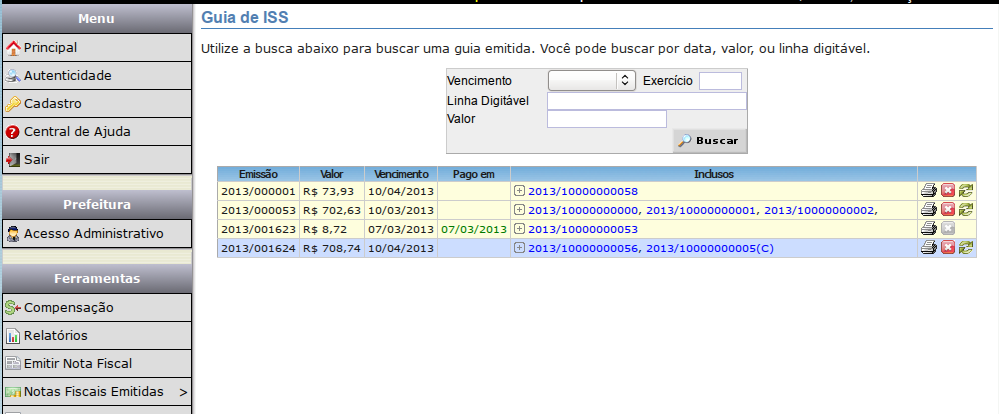Focus the Linha Digitável field
Image resolution: width=999 pixels, height=414 pixels.
(x=646, y=100)
